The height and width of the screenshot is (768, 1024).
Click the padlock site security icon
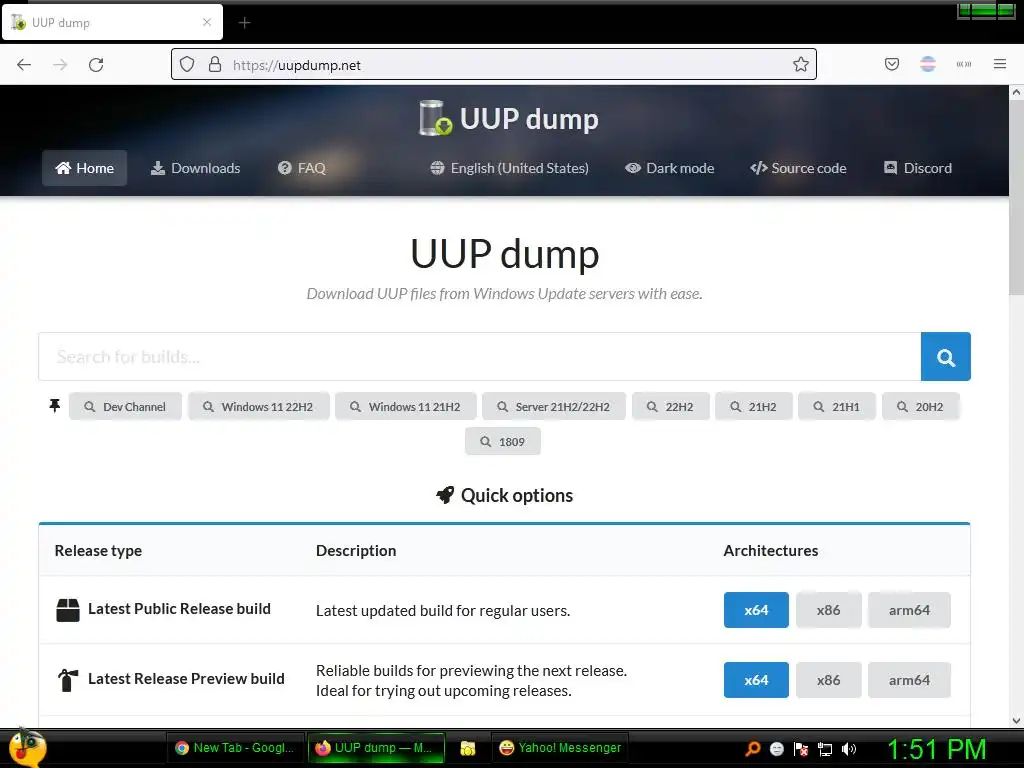(215, 65)
